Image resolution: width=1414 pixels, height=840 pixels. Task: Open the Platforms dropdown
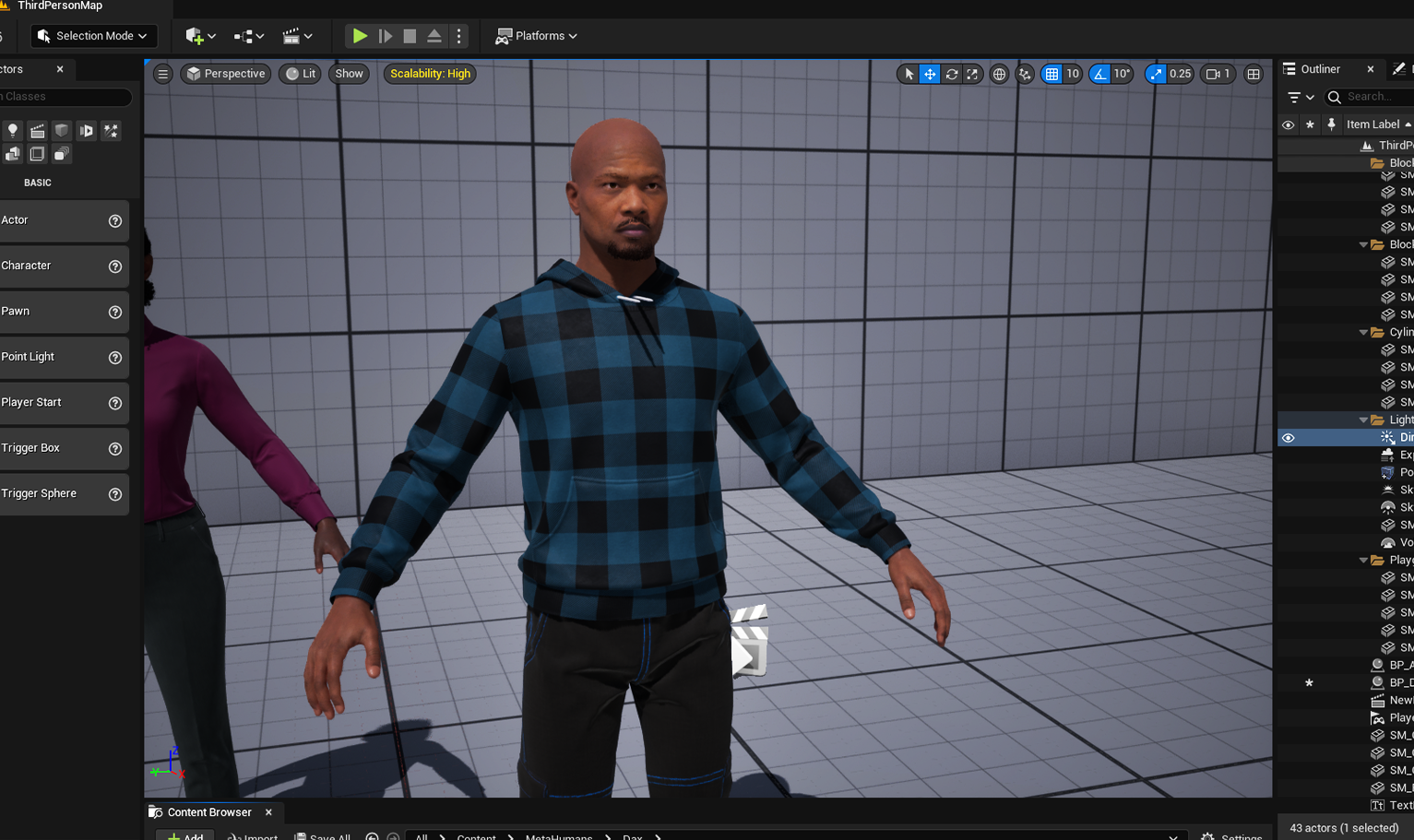click(x=536, y=36)
